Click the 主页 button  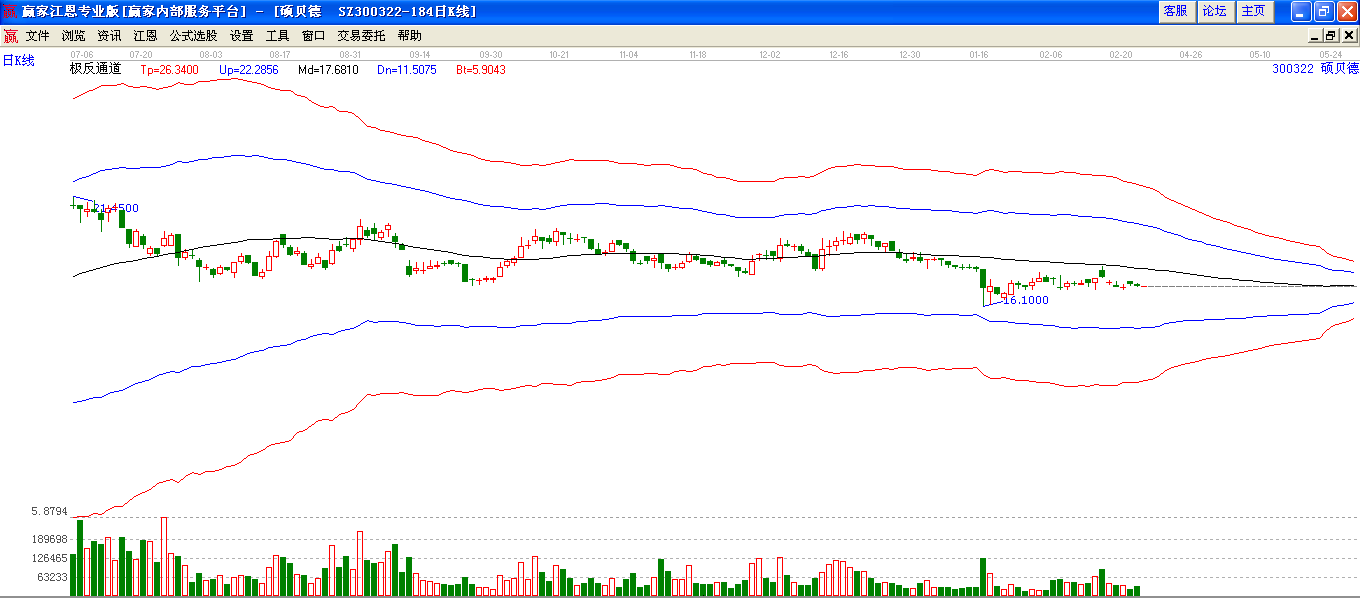click(1253, 11)
